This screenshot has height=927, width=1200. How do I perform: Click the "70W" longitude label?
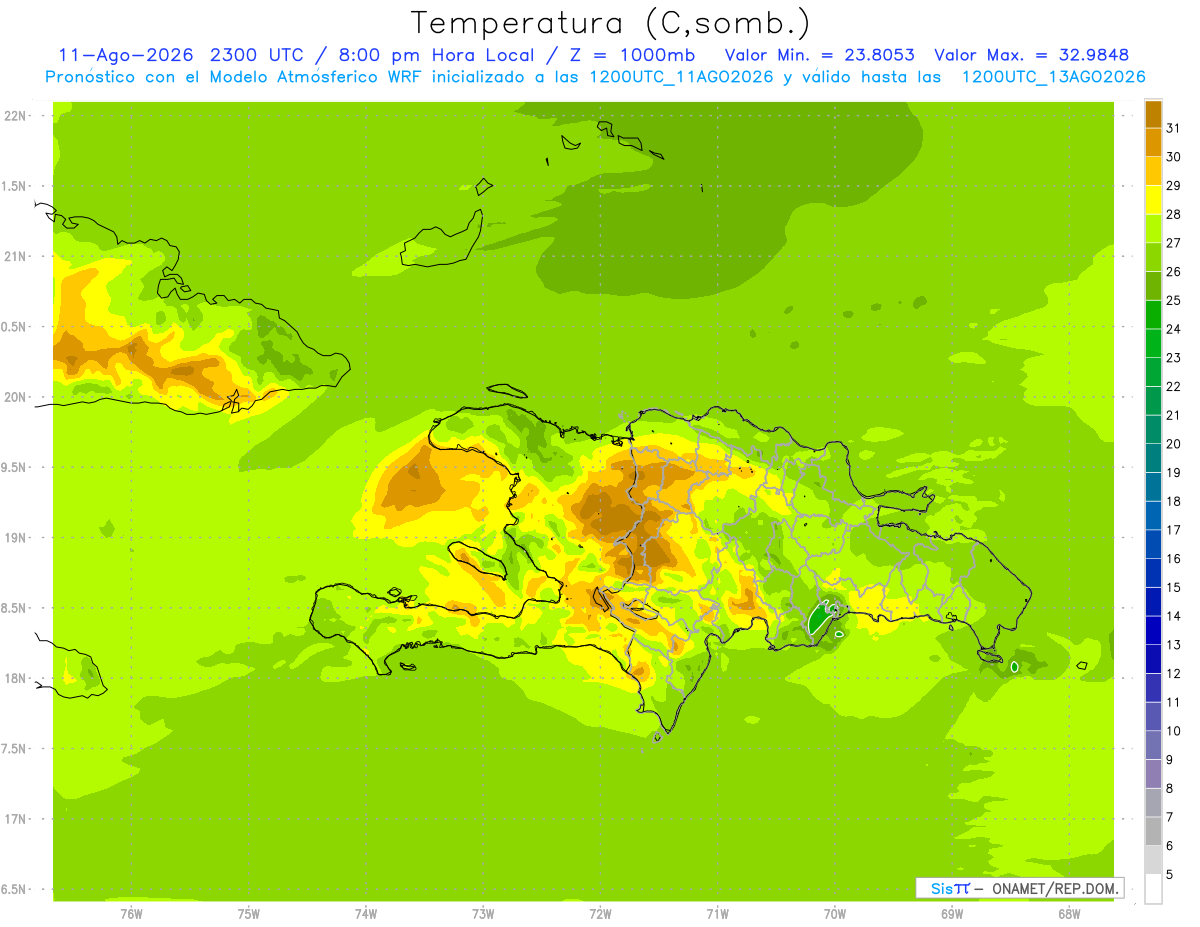835,914
